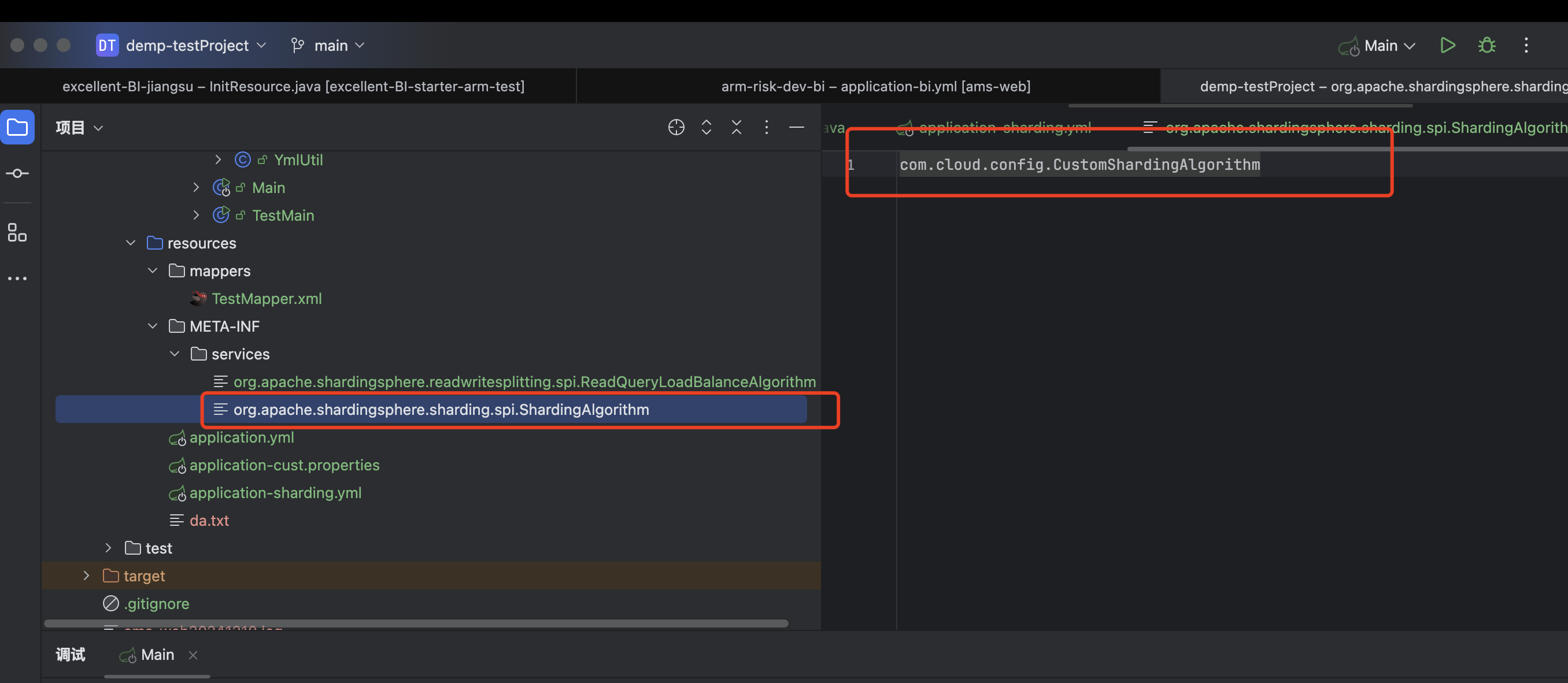This screenshot has height=683, width=1568.
Task: Click the Debug bug icon
Action: [x=1486, y=46]
